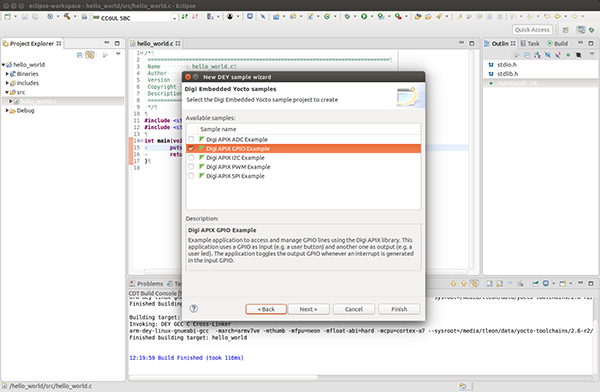Toggle Link with Editor in Project Explorer
The image size is (600, 392).
(x=90, y=55)
